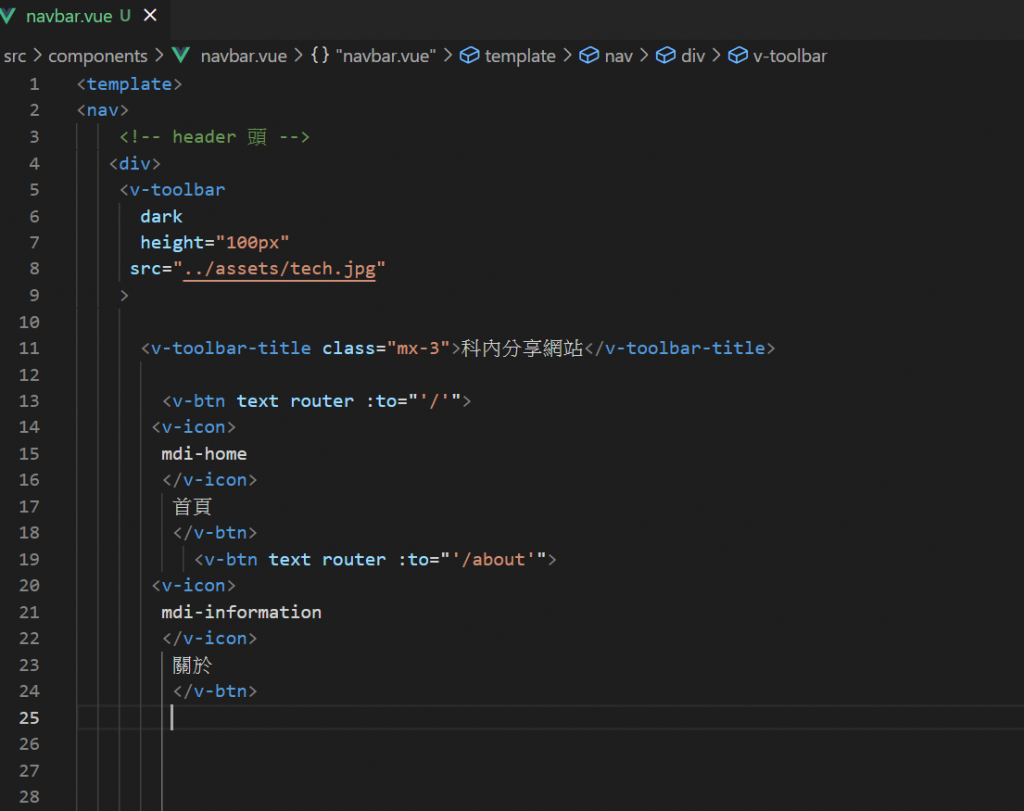Expand chevron right after nav breadcrumb
This screenshot has height=811, width=1024.
(644, 56)
